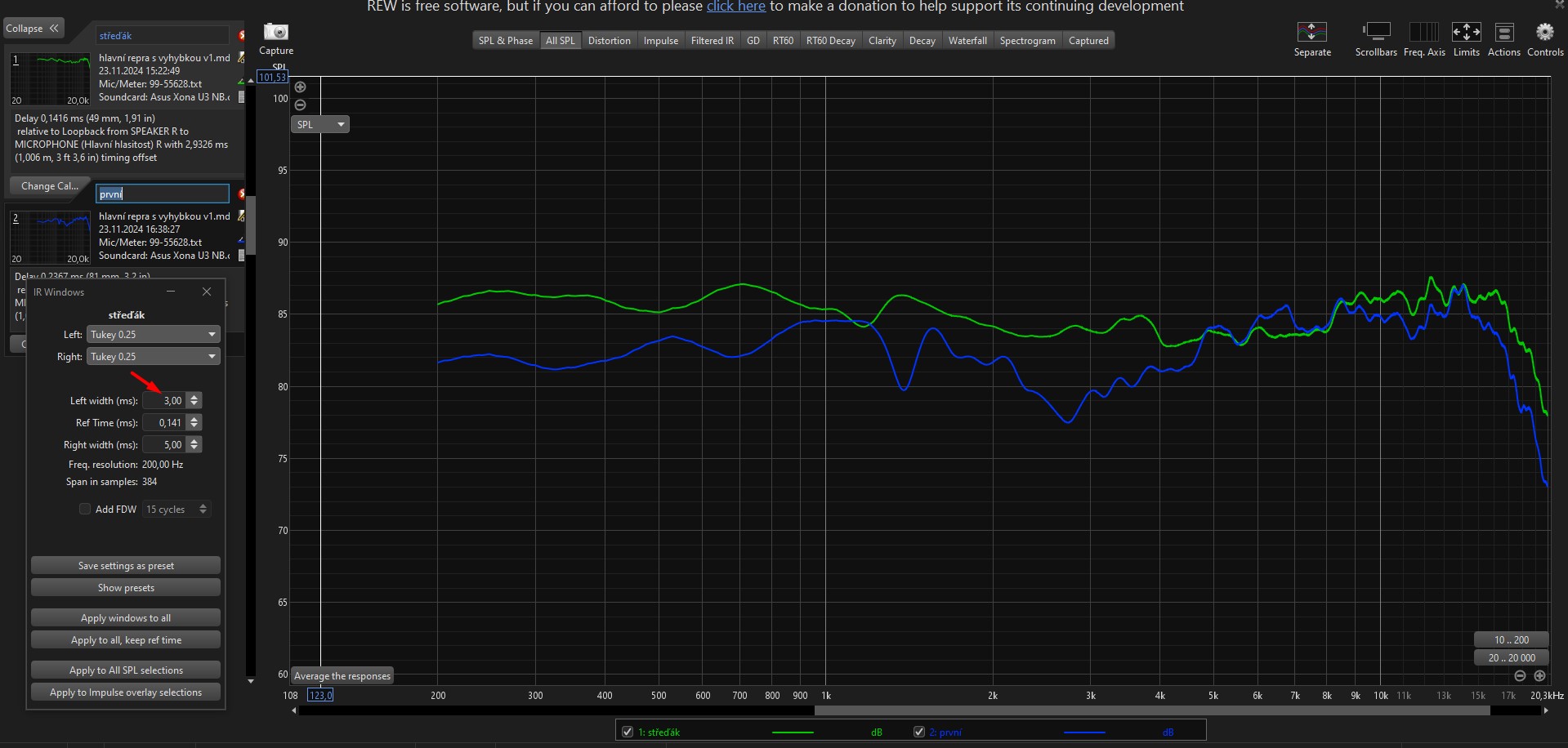Screen dimensions: 1568x748
Task: Open the GD tab
Action: tap(753, 41)
